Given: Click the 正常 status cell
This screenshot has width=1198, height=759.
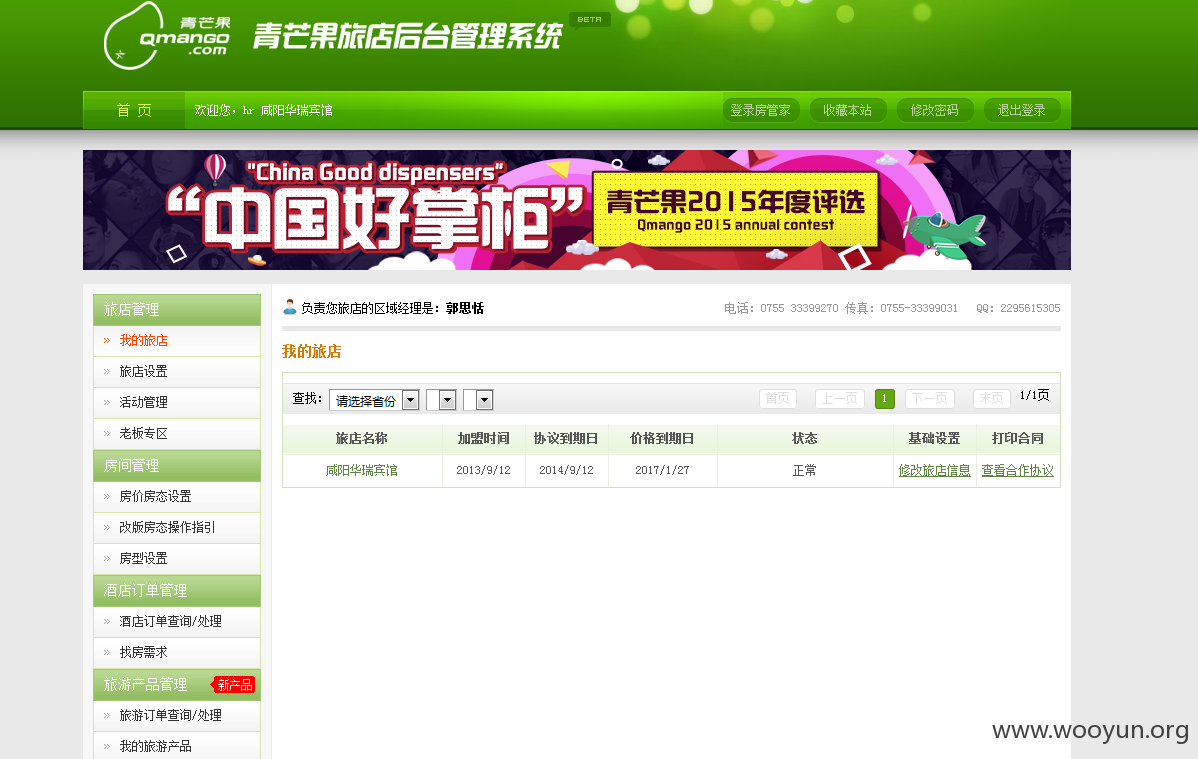Looking at the screenshot, I should pyautogui.click(x=805, y=470).
